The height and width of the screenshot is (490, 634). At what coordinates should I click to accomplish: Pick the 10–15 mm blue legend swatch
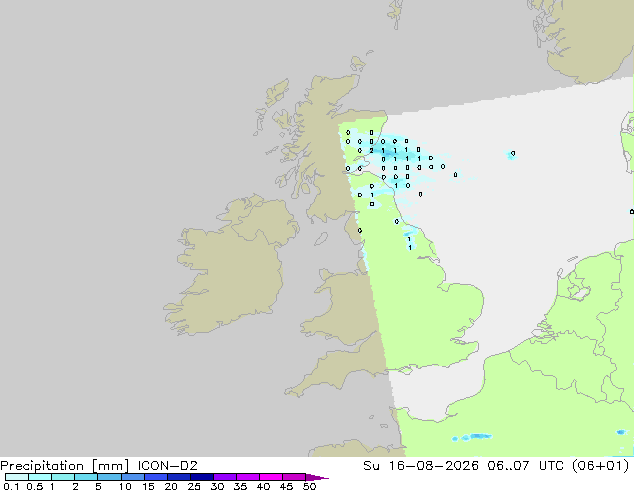132,477
